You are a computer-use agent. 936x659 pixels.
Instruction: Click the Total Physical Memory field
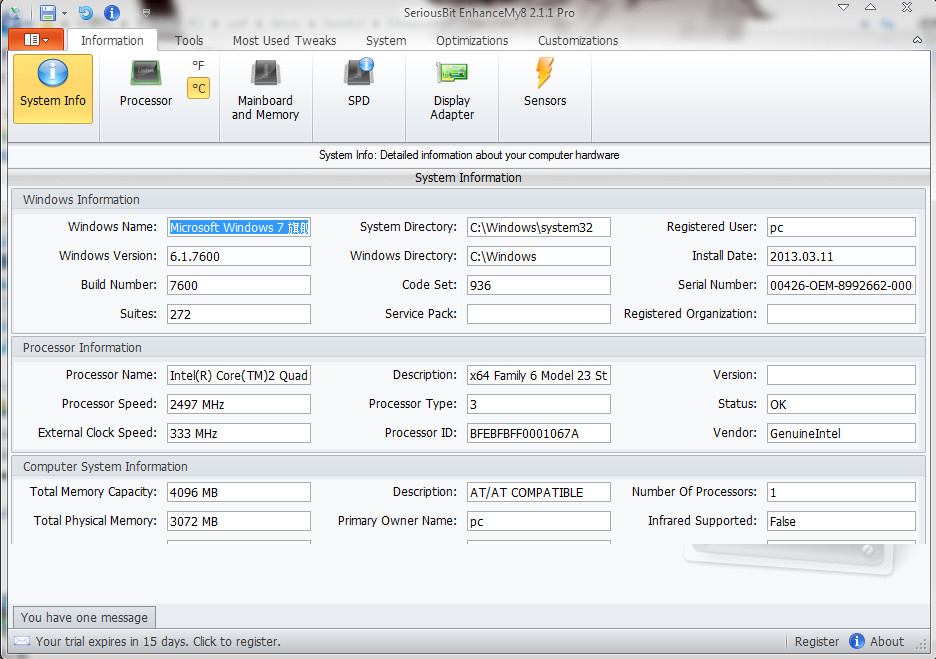pyautogui.click(x=239, y=521)
